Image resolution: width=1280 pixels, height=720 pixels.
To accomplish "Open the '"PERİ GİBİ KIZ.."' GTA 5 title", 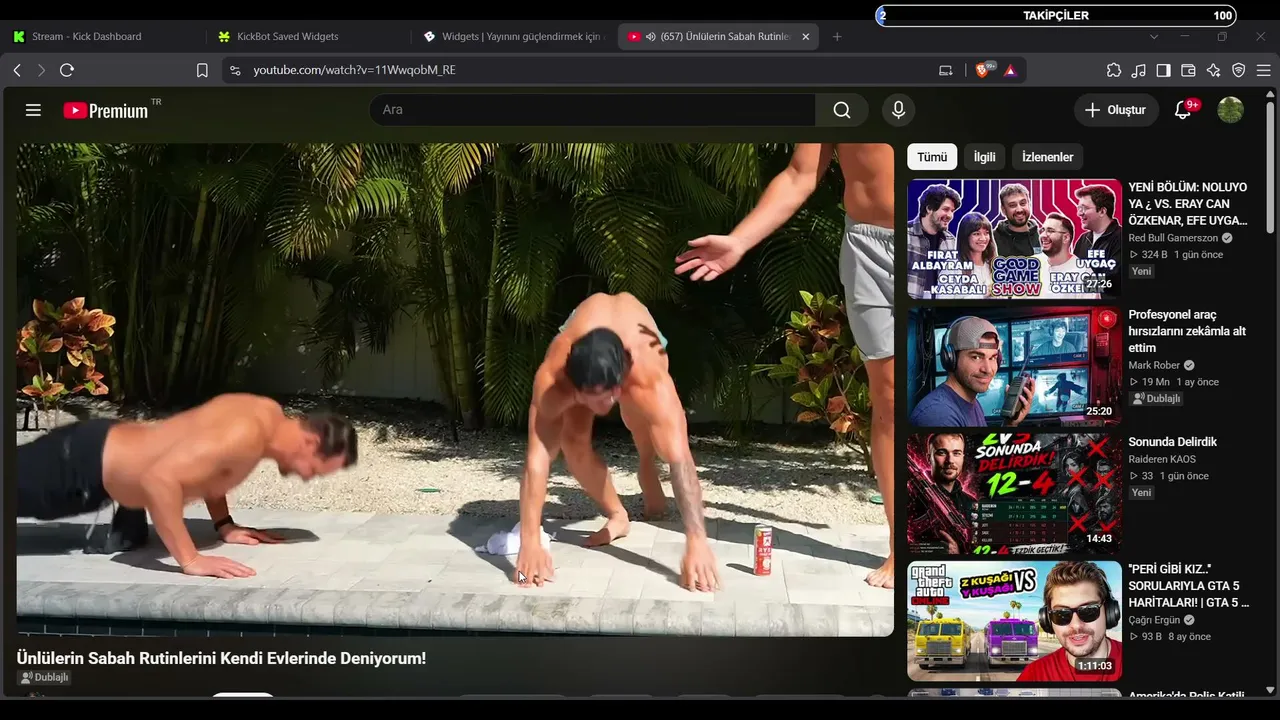I will 1188,585.
